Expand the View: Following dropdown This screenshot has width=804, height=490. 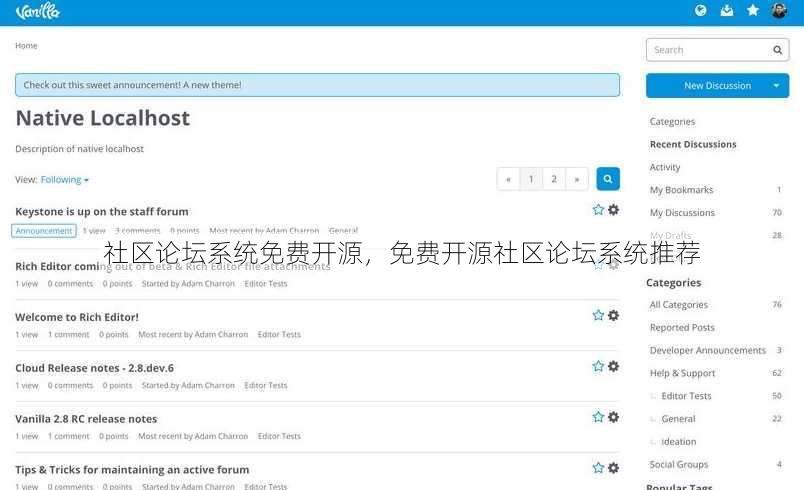[x=65, y=179]
